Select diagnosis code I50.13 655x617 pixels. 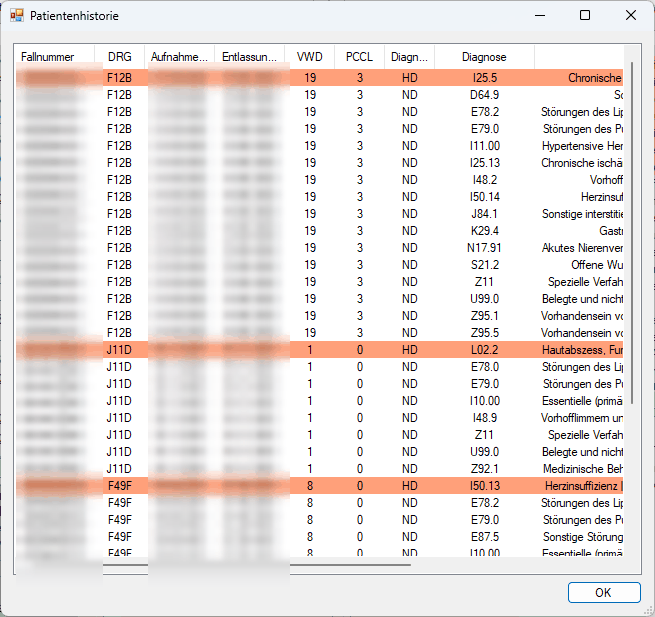click(x=485, y=486)
